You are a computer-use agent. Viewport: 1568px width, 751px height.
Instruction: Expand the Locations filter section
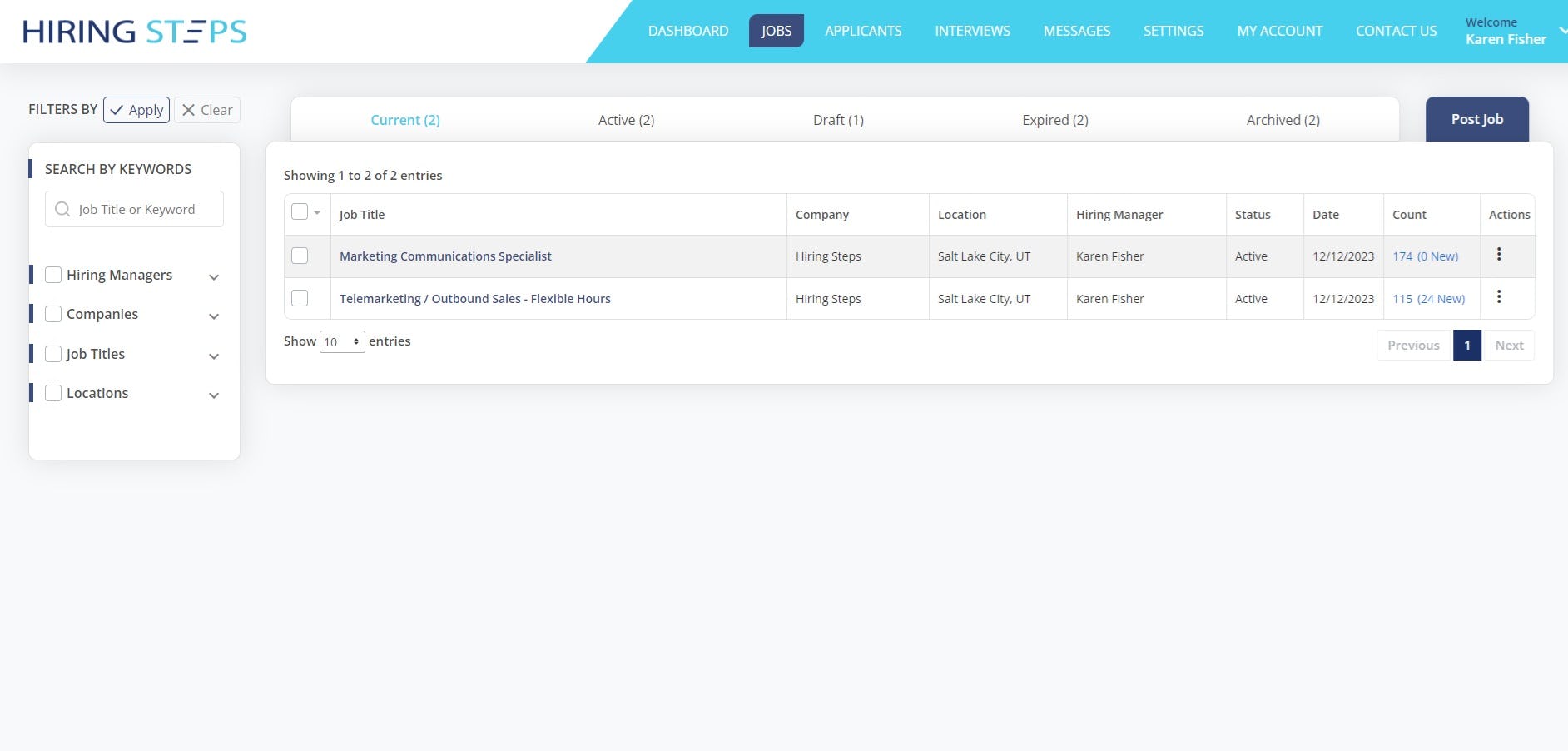click(215, 395)
